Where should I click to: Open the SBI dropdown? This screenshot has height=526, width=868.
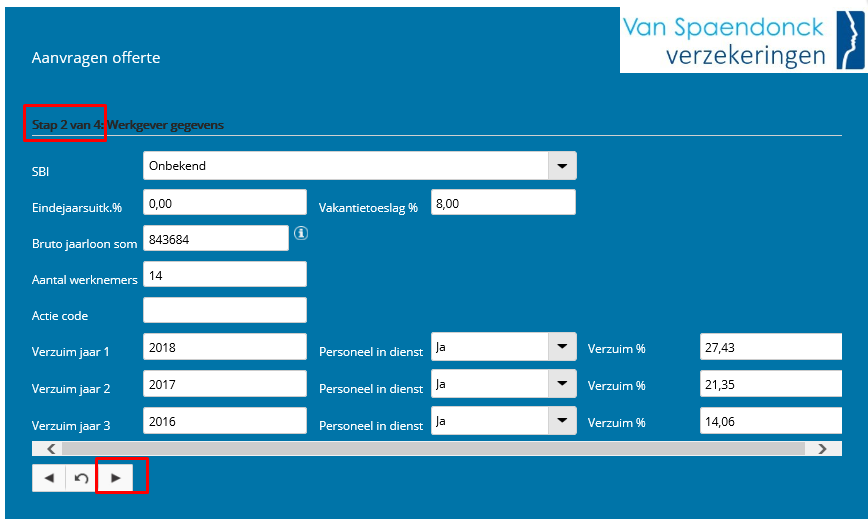point(562,166)
